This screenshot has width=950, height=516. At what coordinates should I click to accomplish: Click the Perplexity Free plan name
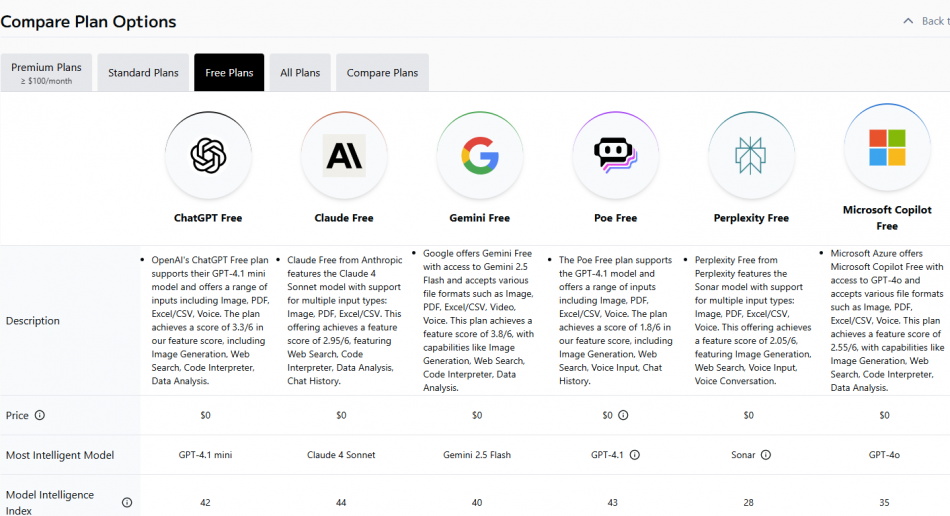[x=751, y=218]
